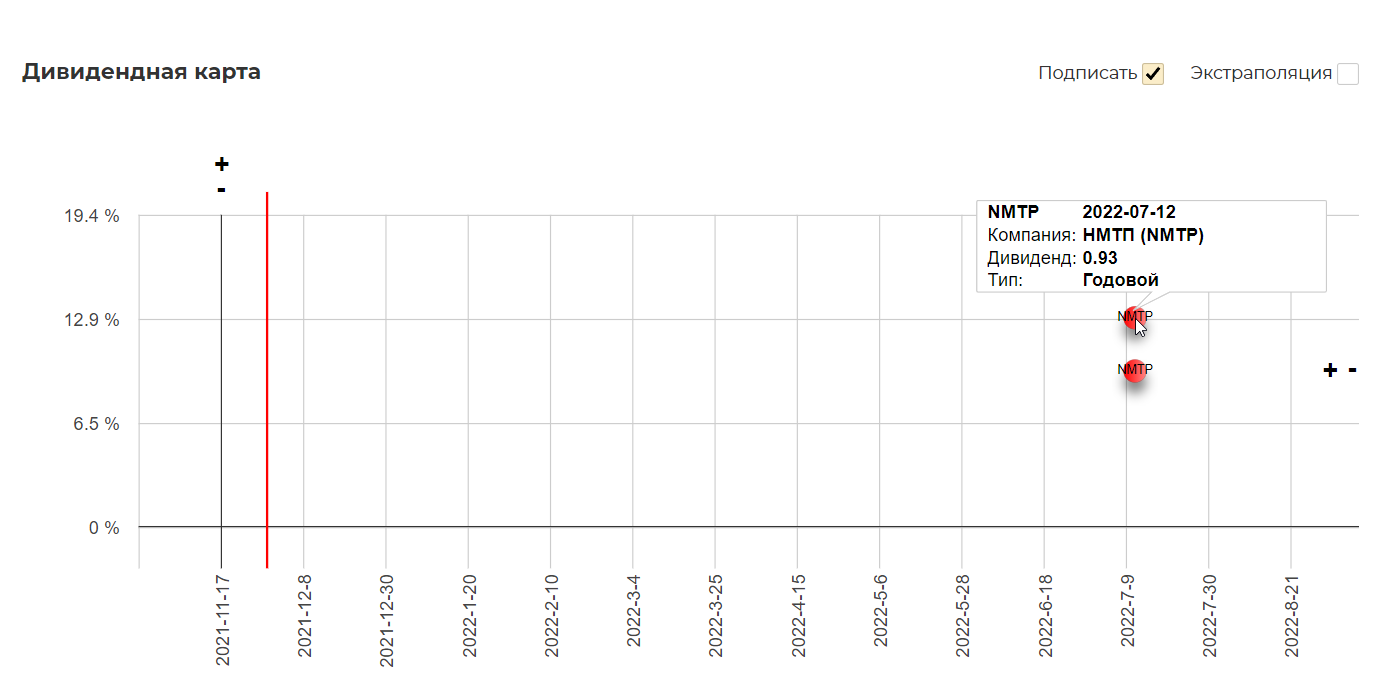The image size is (1380, 675).
Task: Click the Дивидендная карта heading
Action: tap(141, 72)
